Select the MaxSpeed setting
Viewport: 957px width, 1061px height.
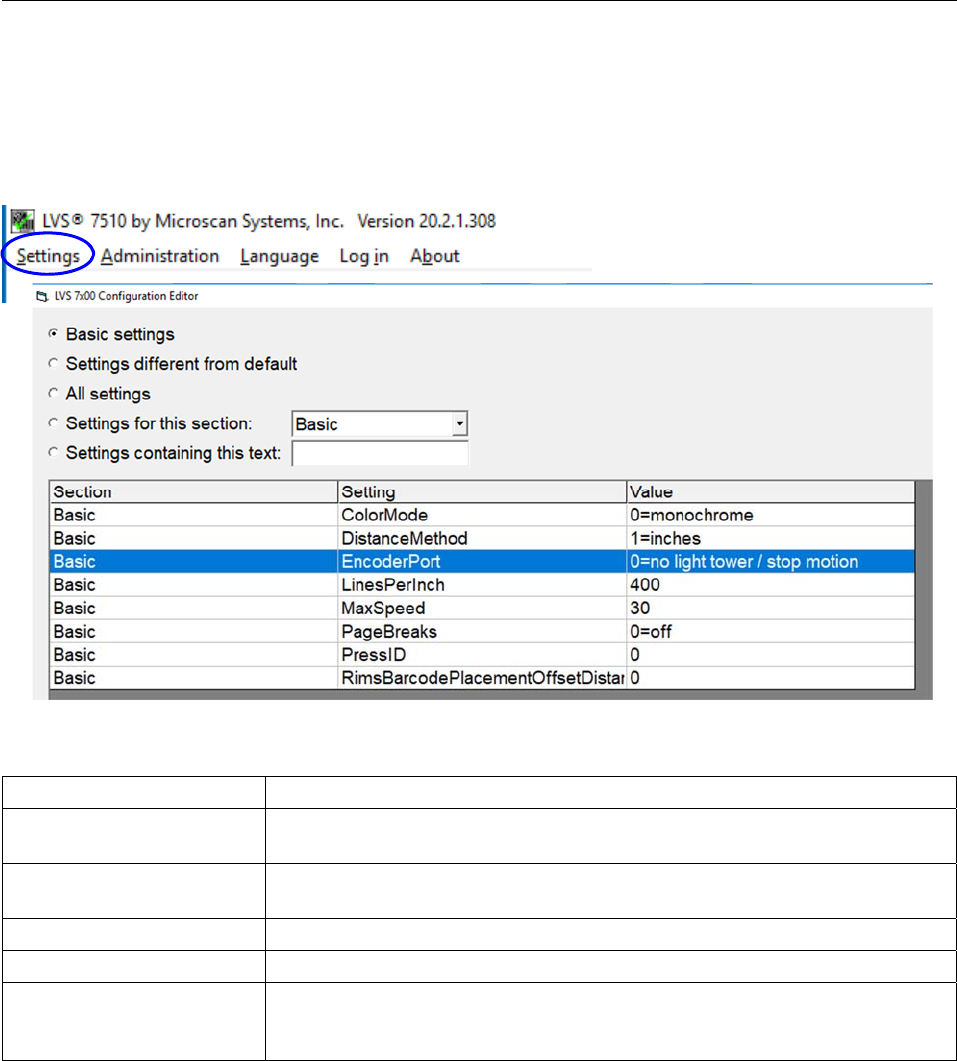click(x=482, y=608)
